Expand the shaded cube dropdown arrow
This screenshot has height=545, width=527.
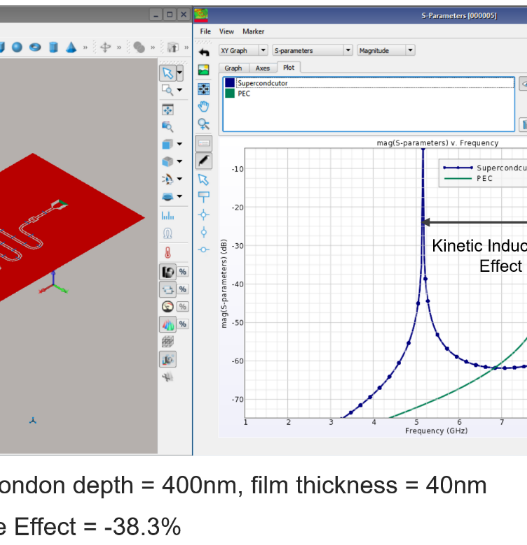click(x=180, y=144)
